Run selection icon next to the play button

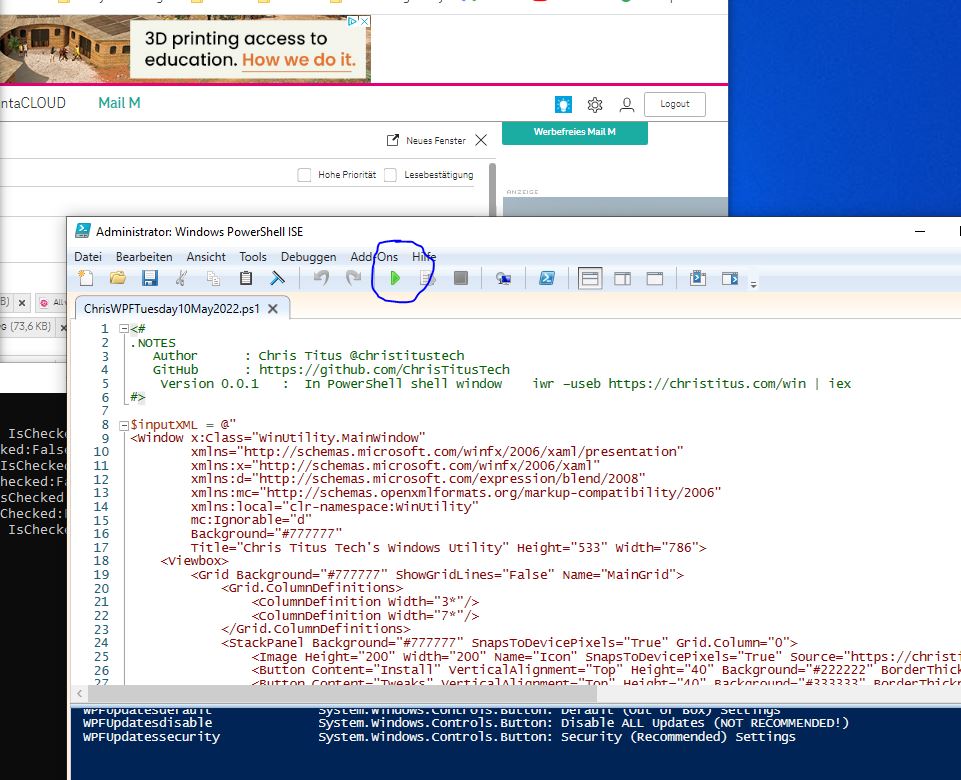[x=428, y=278]
